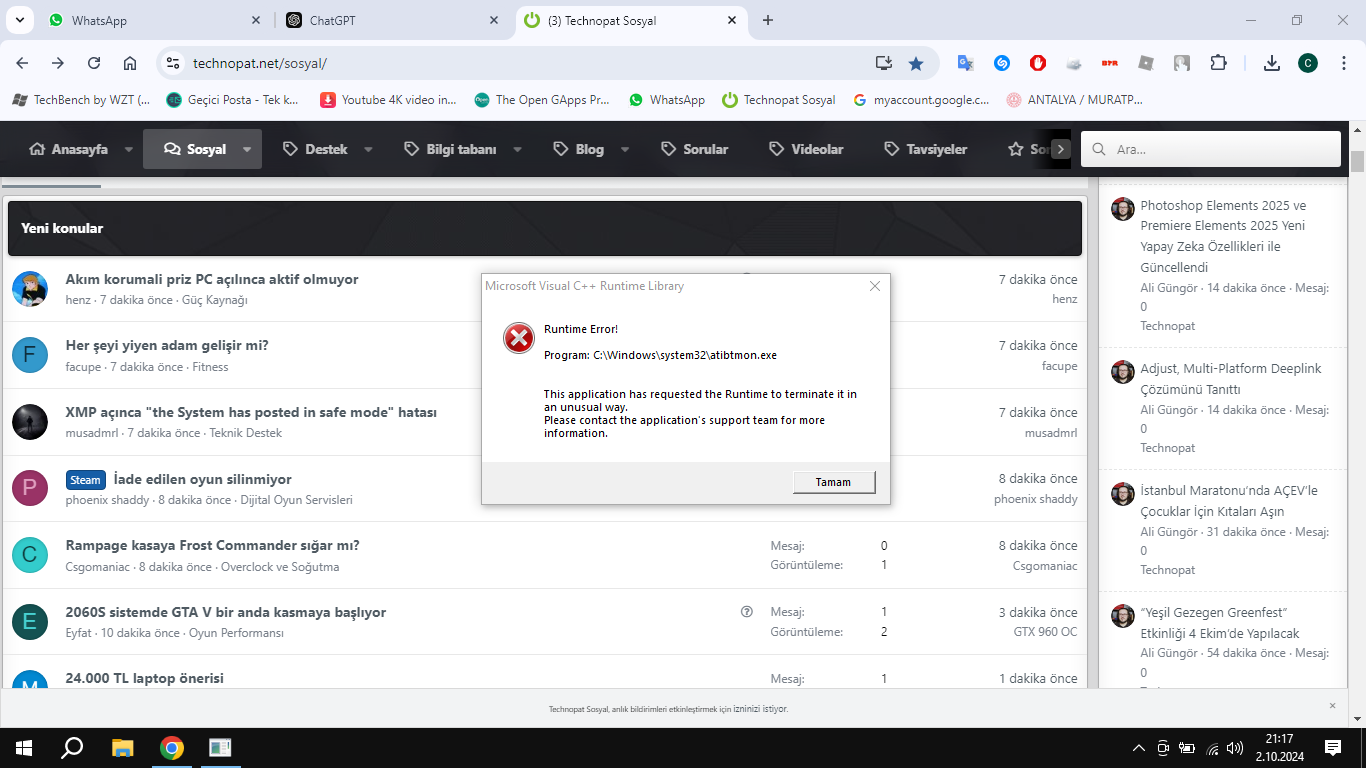Open the Sorular navigation item
Screen dimensions: 1366x768
(x=694, y=149)
